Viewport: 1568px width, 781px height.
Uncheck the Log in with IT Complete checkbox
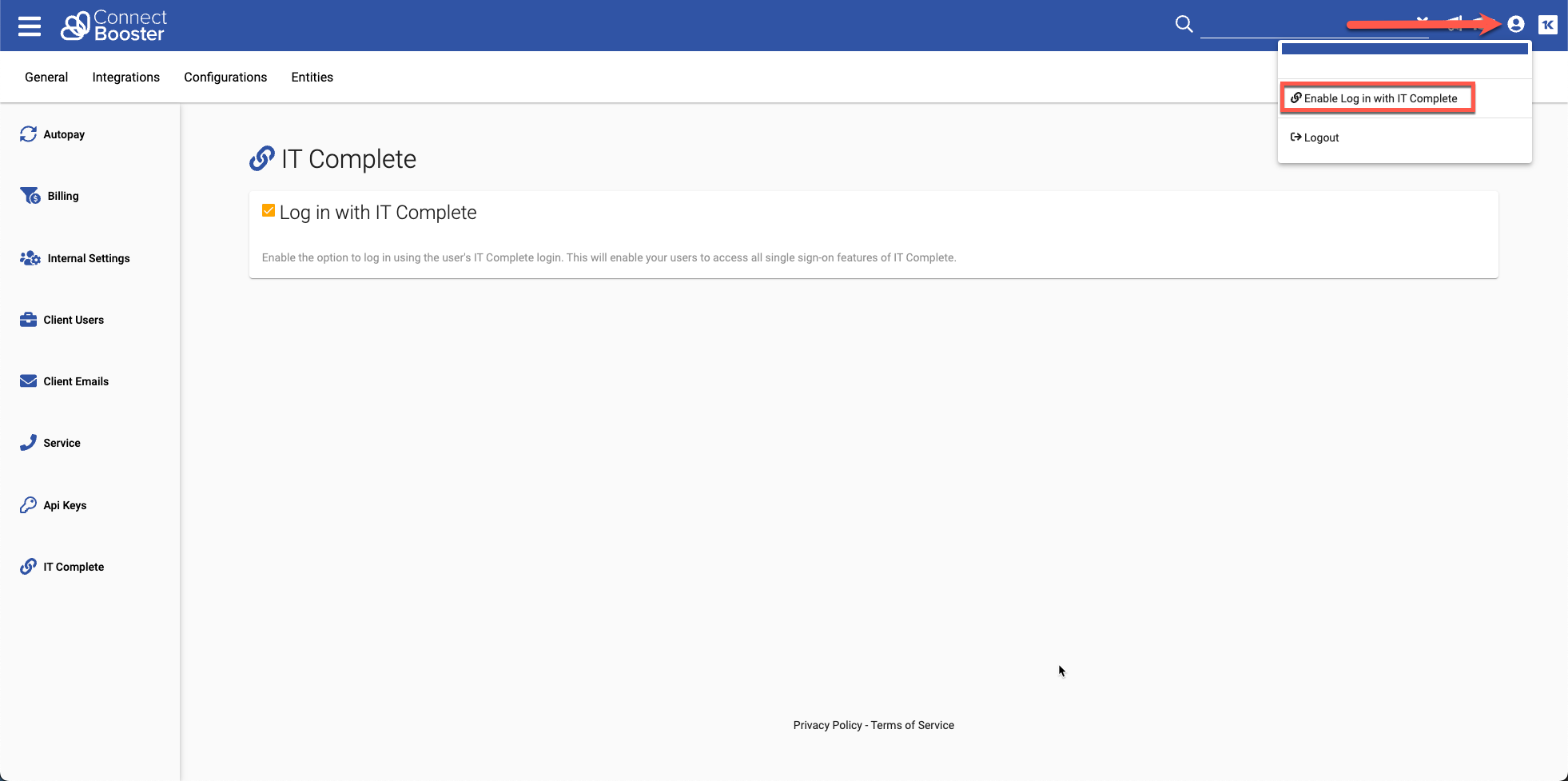[x=269, y=211]
